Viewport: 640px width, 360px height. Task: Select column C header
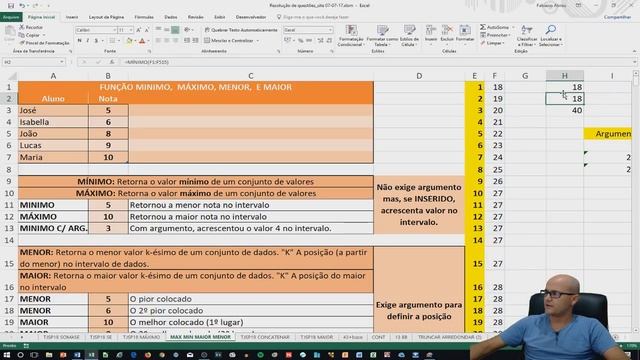251,76
